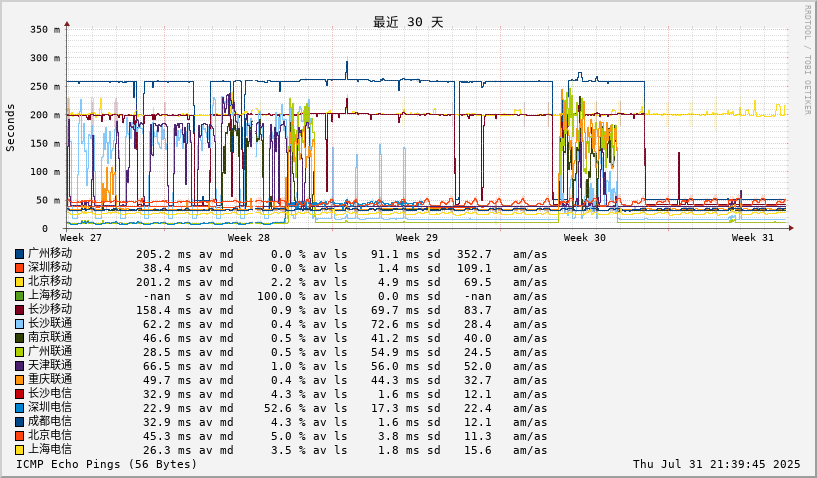Image resolution: width=817 pixels, height=478 pixels.
Task: Click the 300 m y-axis label
Action: [45, 58]
